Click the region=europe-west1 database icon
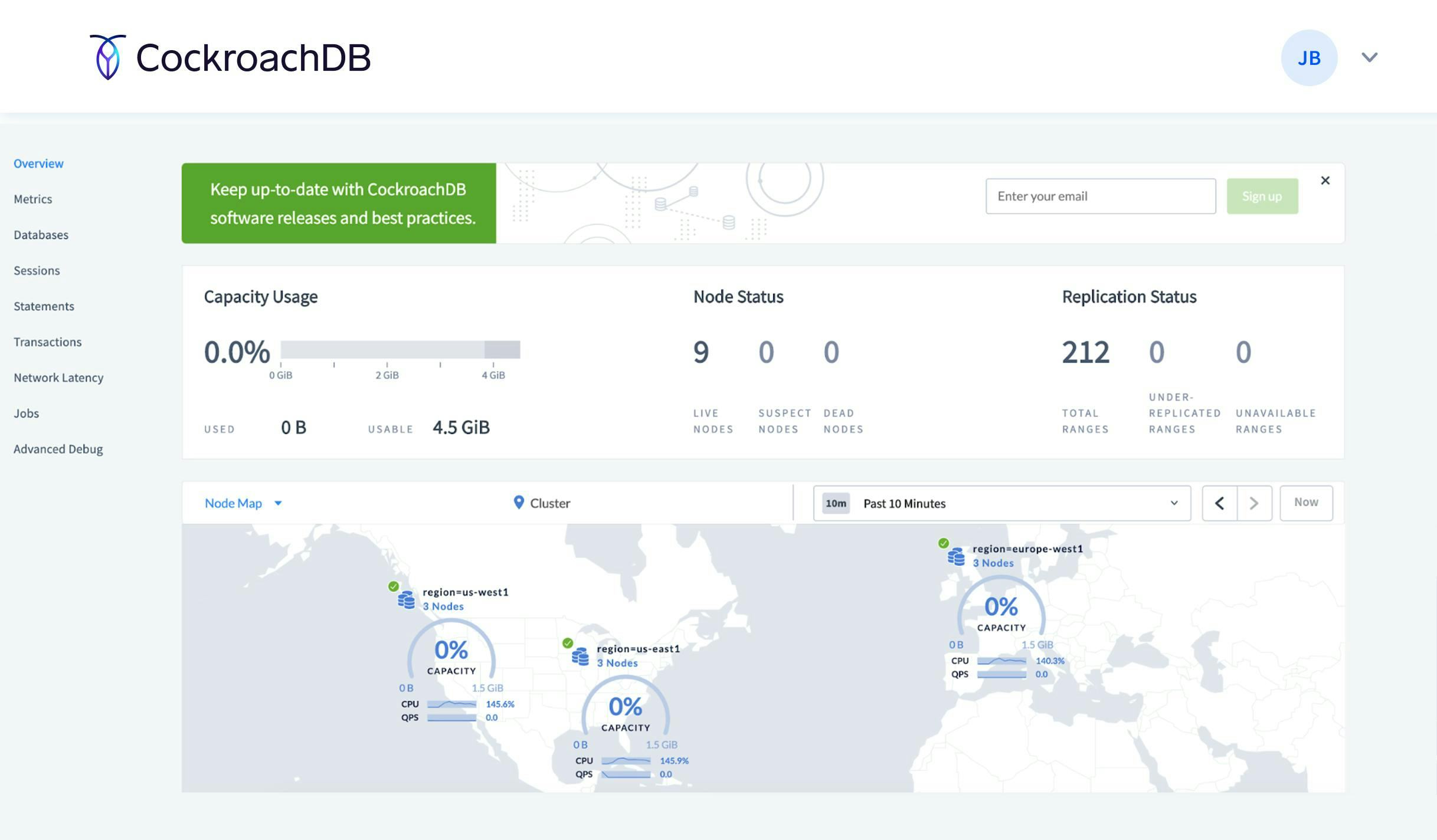Screen dimensions: 1437x840 point(956,555)
